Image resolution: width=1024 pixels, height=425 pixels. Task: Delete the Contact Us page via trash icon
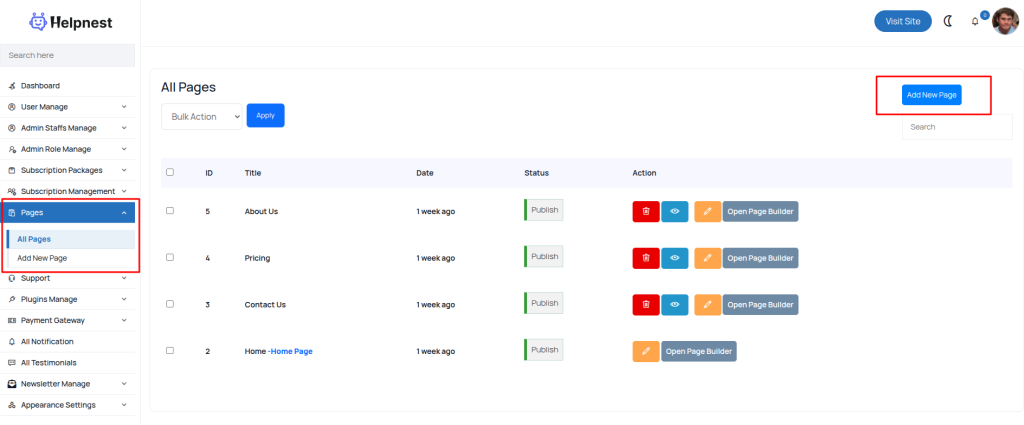tap(646, 304)
